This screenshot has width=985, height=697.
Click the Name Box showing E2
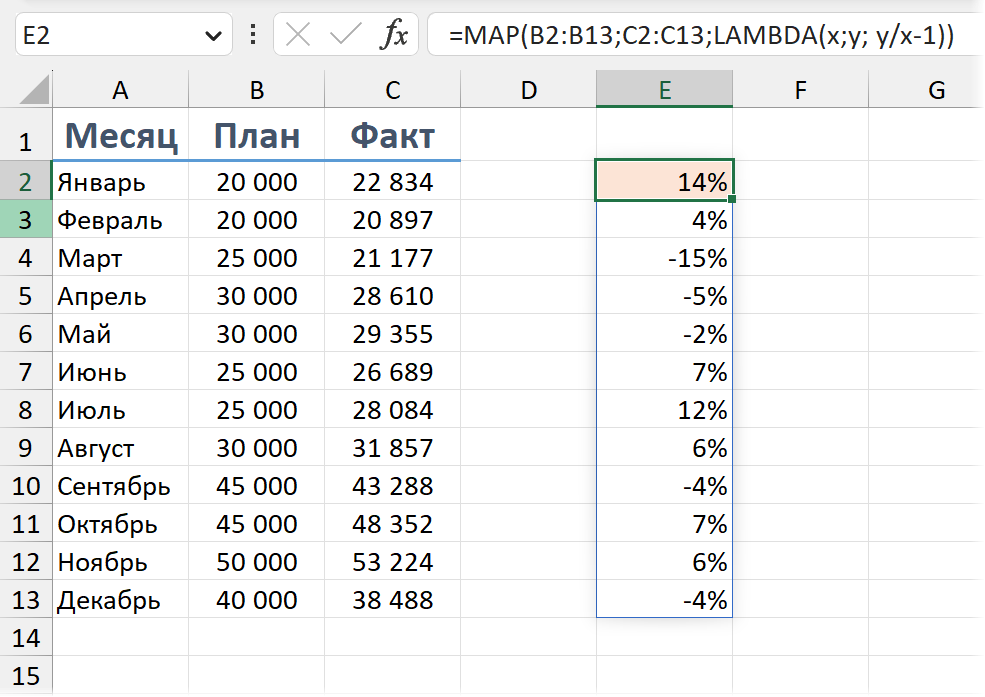coord(124,35)
